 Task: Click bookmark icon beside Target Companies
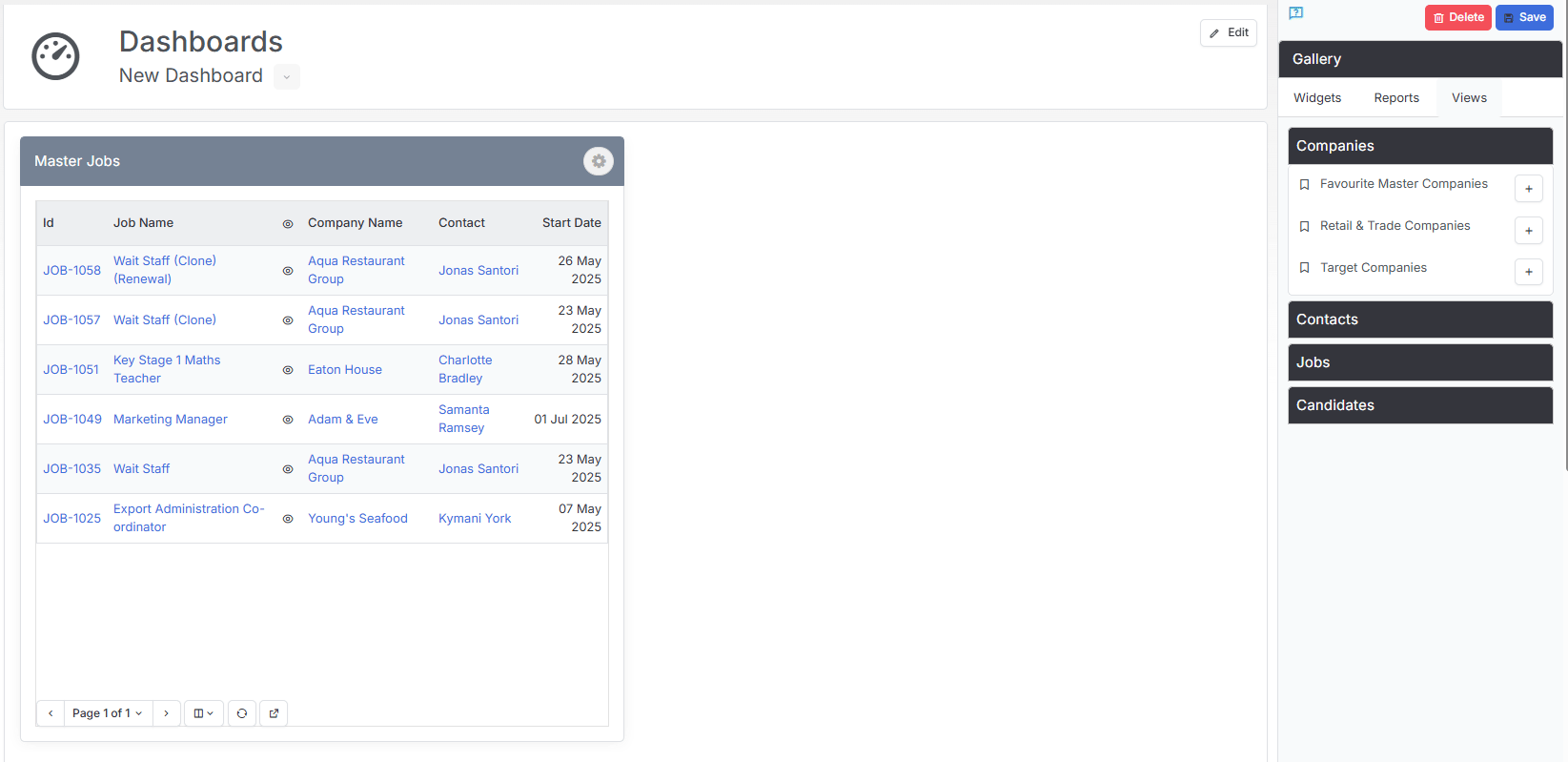1305,269
